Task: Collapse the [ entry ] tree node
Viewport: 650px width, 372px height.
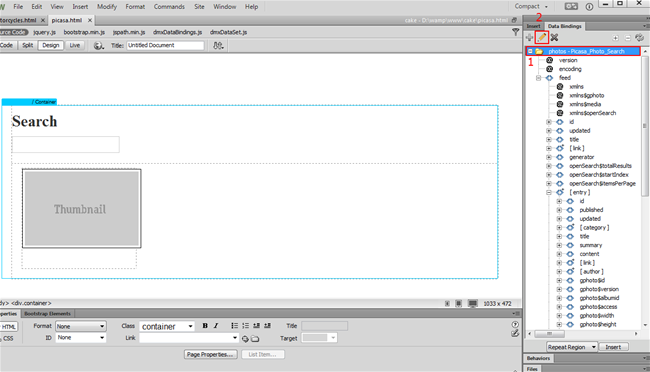Action: coord(549,192)
